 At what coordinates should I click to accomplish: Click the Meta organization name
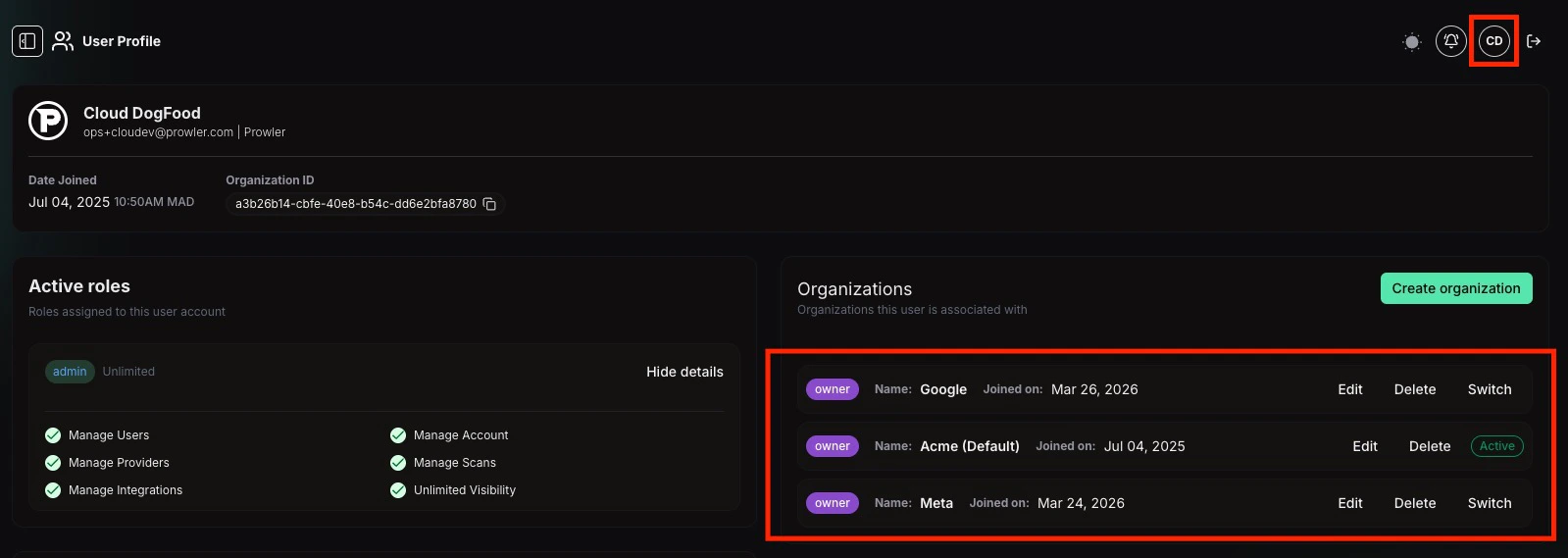pyautogui.click(x=936, y=503)
